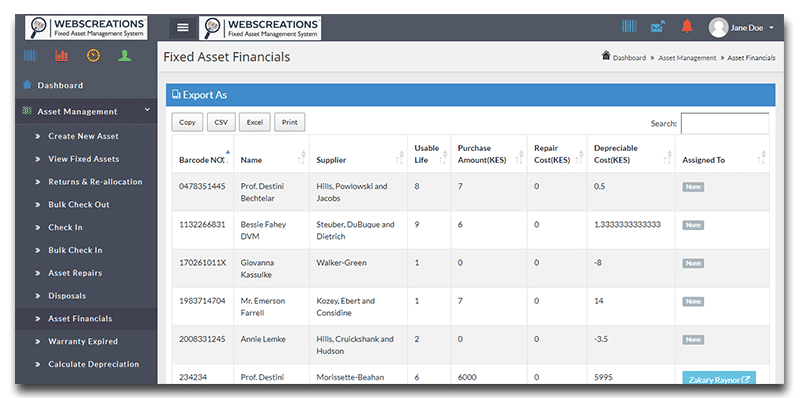Follow the Dashboard breadcrumb link
Viewport: 800px width, 398px height.
click(629, 58)
